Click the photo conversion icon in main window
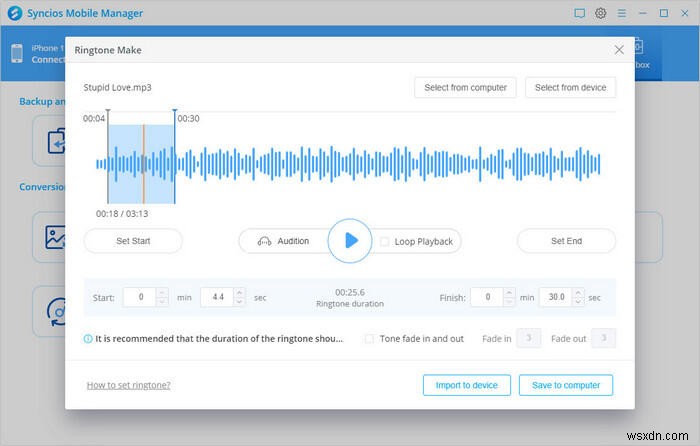 pyautogui.click(x=55, y=237)
